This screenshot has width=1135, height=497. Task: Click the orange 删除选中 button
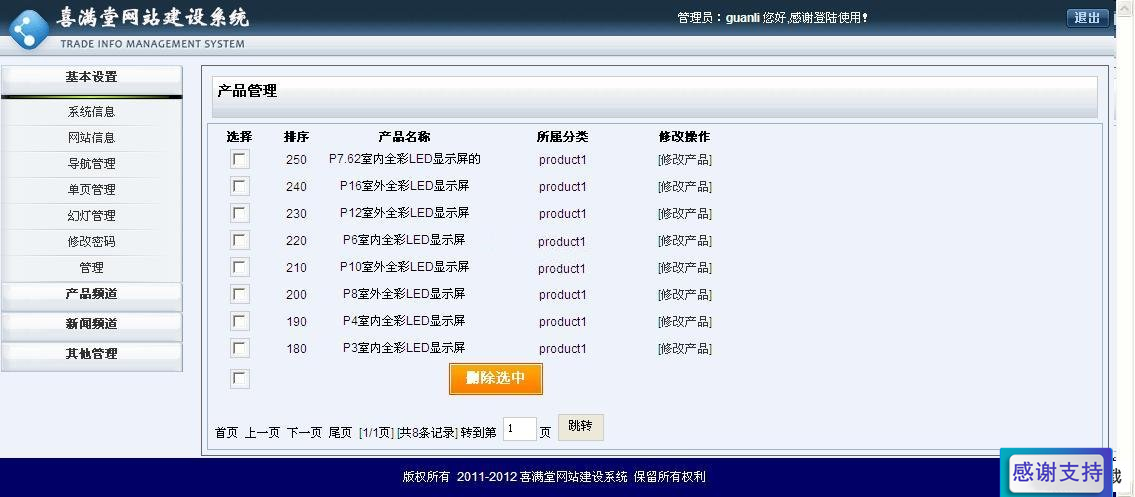click(496, 378)
